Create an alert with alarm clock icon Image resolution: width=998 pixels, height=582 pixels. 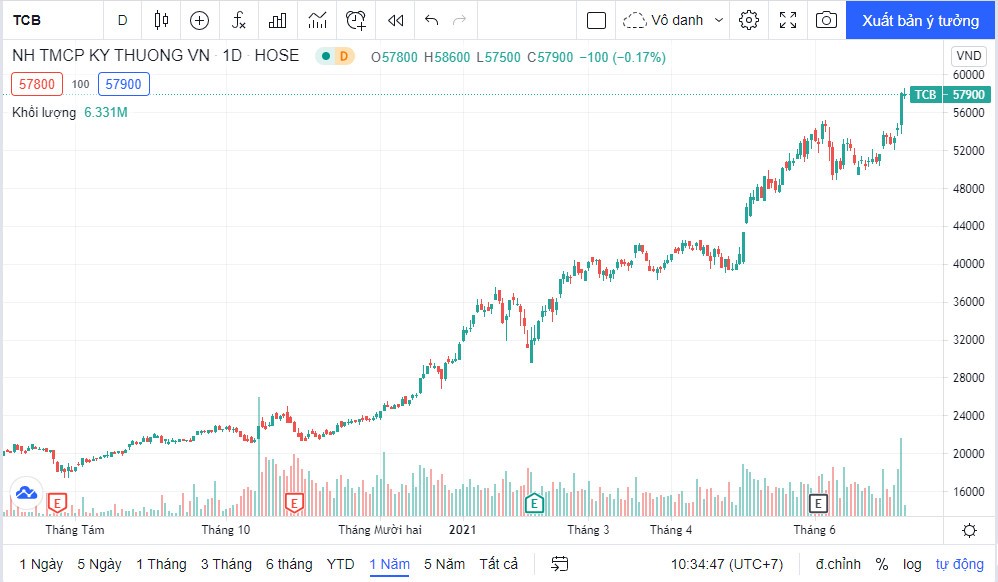(x=356, y=20)
